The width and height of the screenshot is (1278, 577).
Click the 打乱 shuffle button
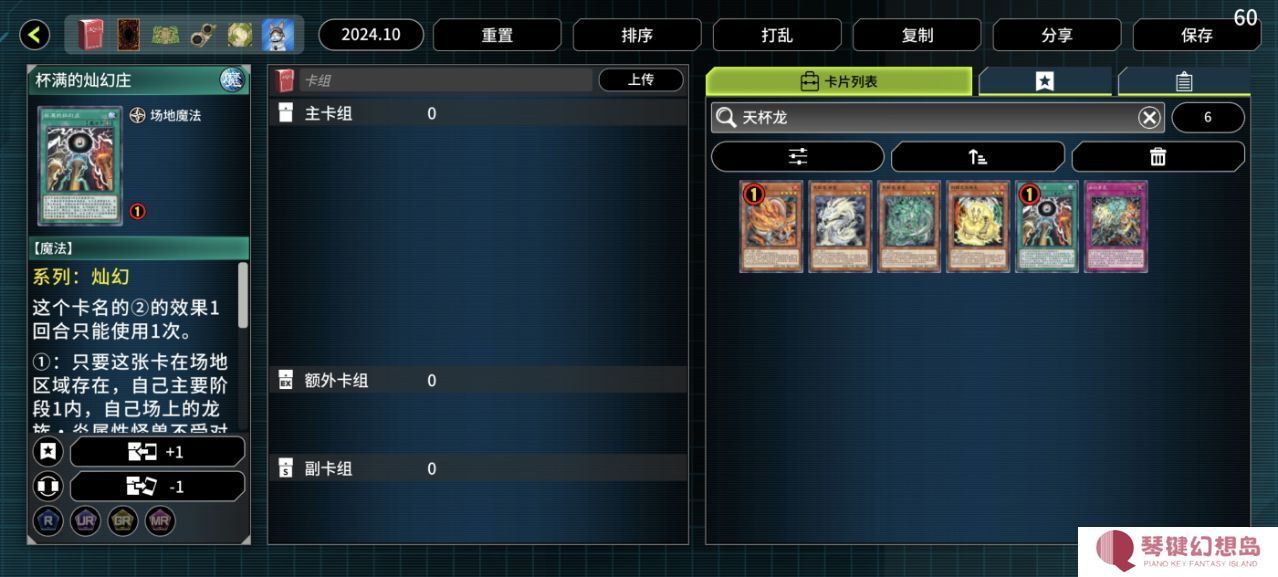point(777,35)
